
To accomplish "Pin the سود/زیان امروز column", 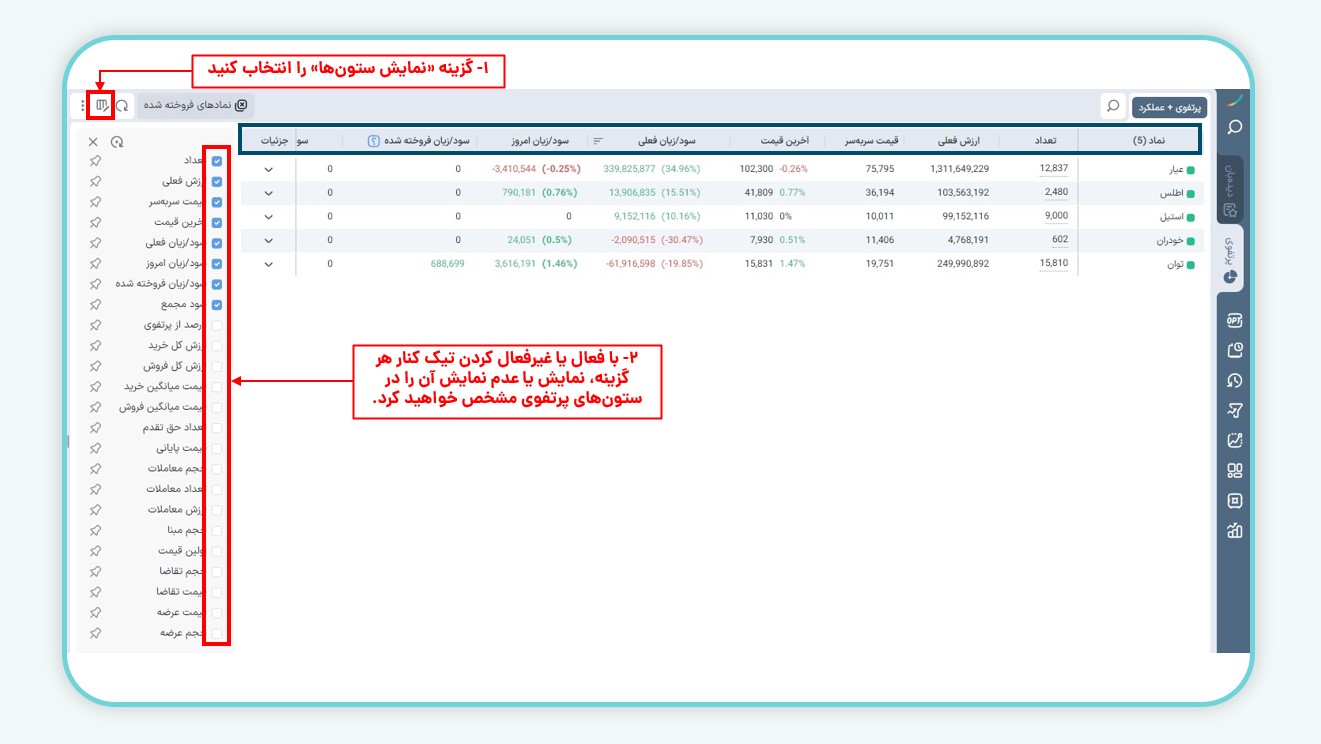I will [95, 264].
